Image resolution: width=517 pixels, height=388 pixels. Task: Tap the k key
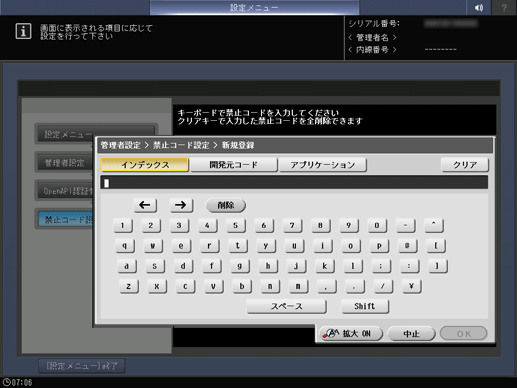coord(325,266)
